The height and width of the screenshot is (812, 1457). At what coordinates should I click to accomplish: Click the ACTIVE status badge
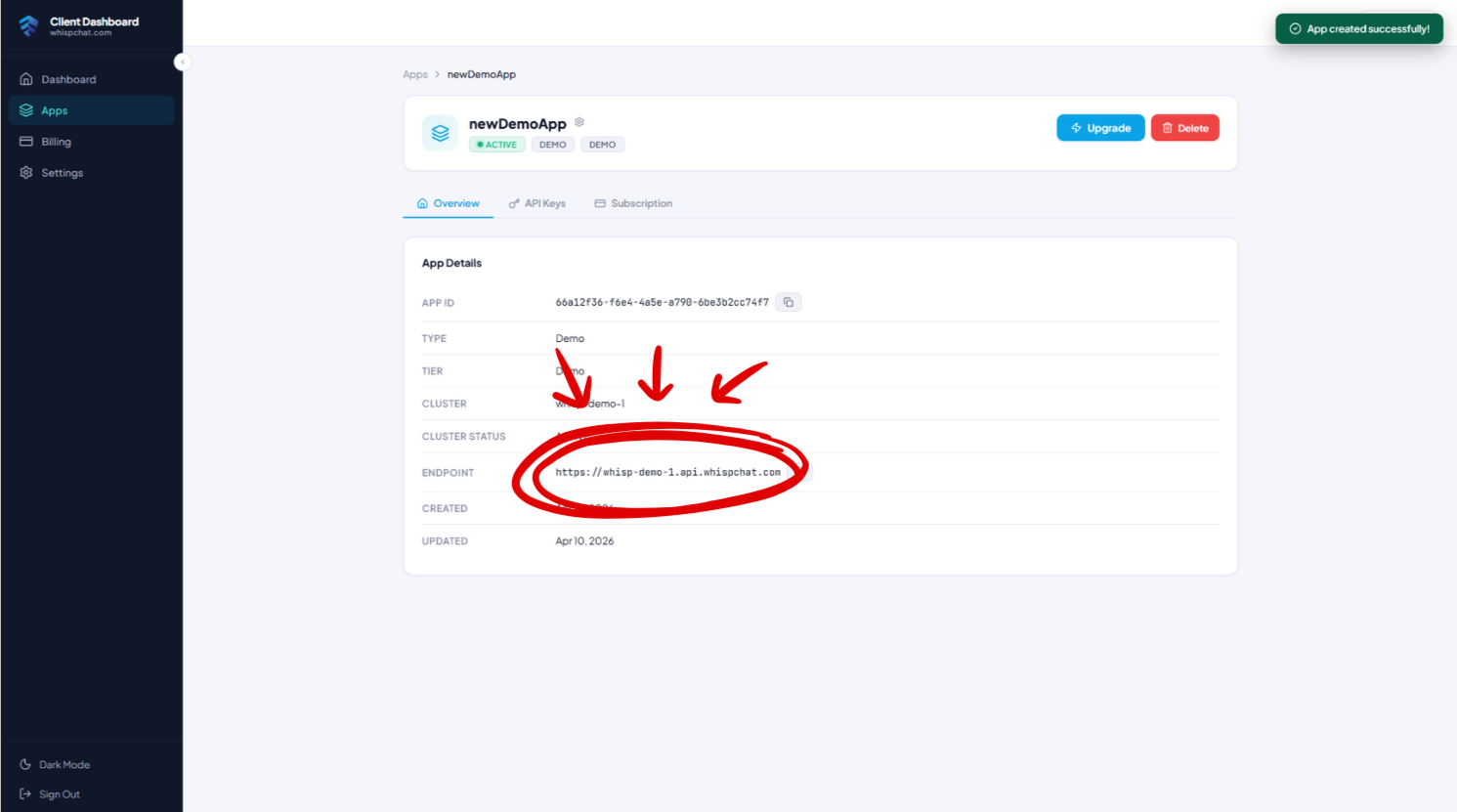(x=496, y=144)
